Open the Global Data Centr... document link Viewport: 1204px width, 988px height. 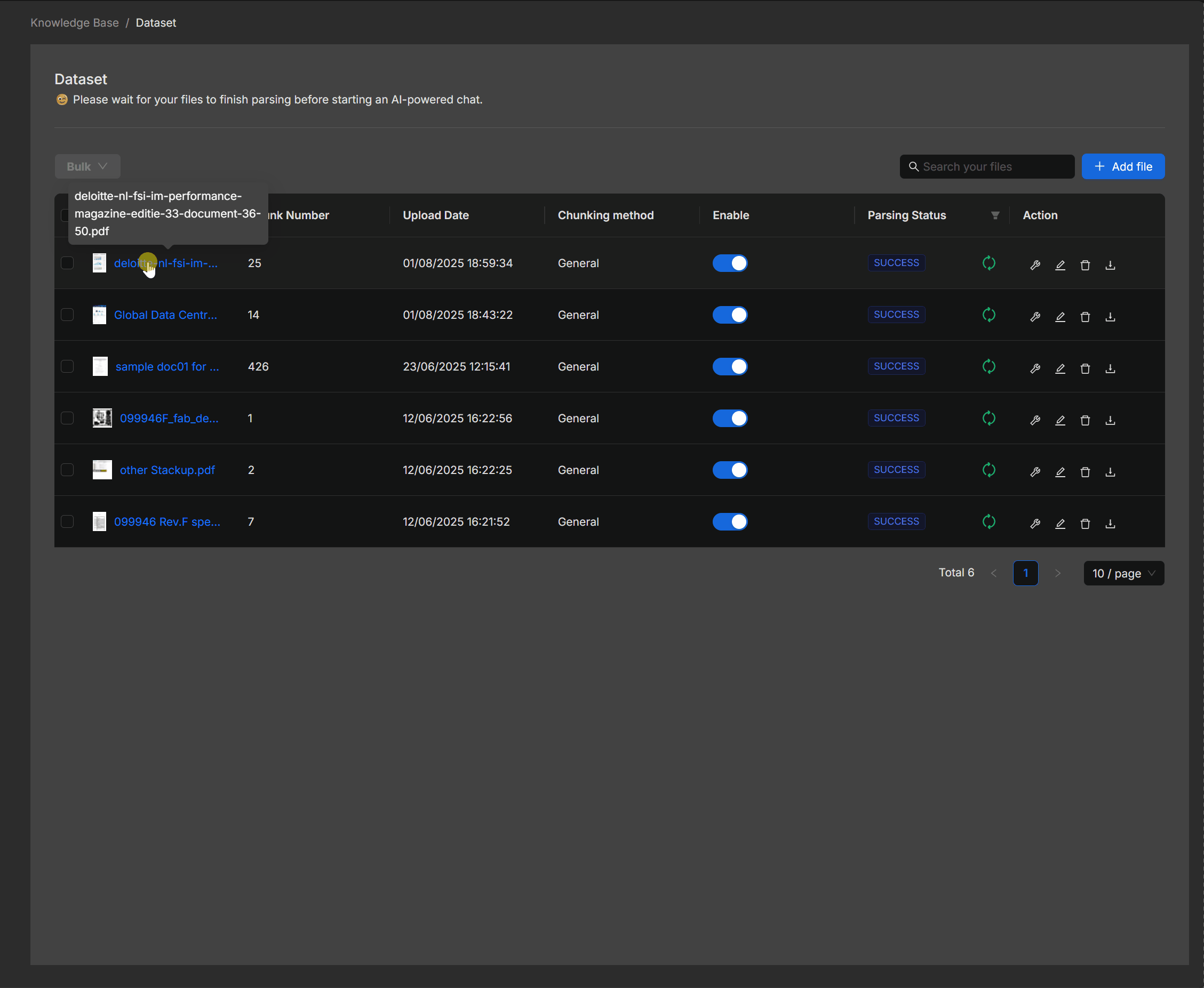point(165,315)
